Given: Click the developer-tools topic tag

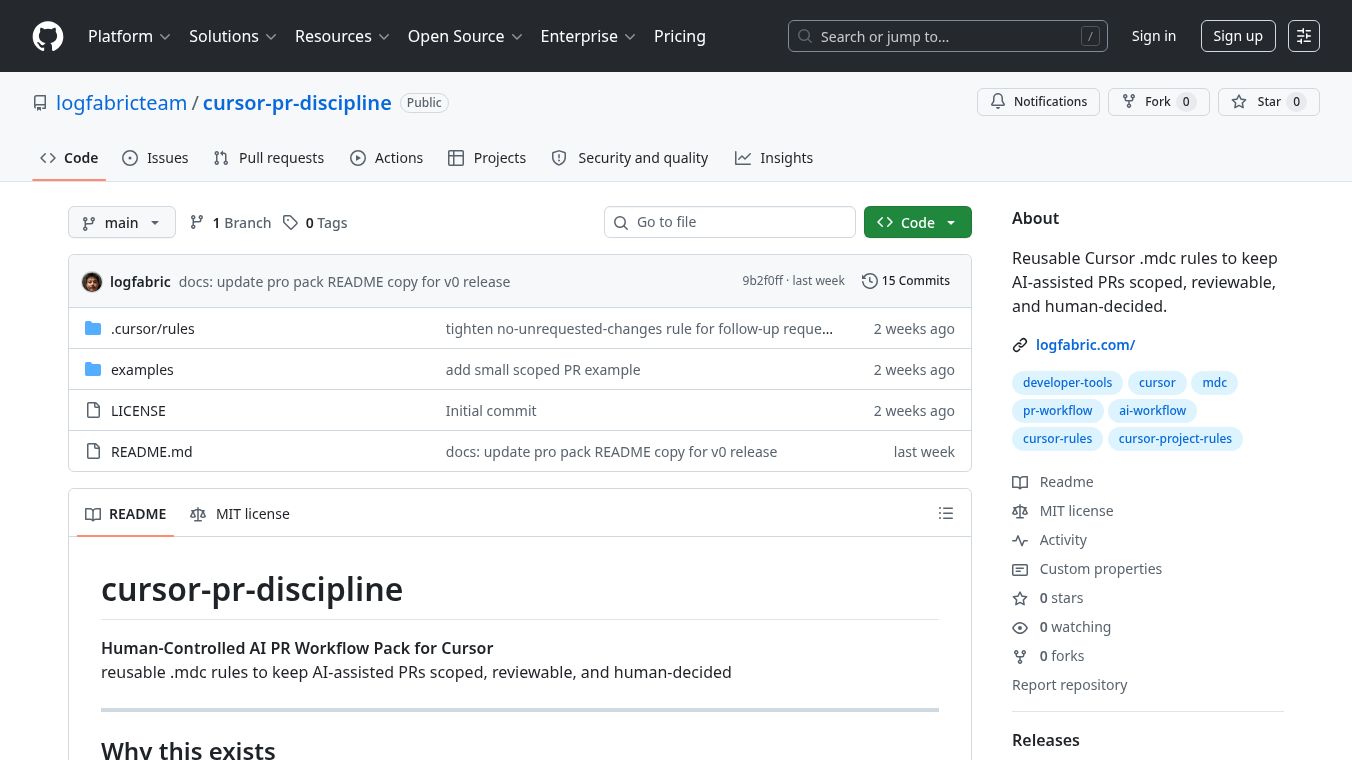Looking at the screenshot, I should (x=1067, y=382).
